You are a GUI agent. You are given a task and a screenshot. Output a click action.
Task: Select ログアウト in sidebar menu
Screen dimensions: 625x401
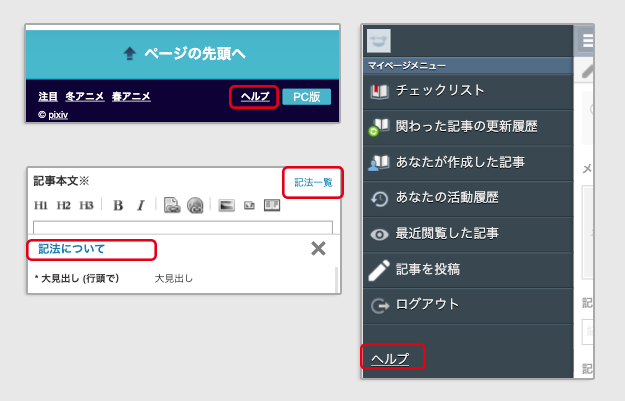[427, 304]
